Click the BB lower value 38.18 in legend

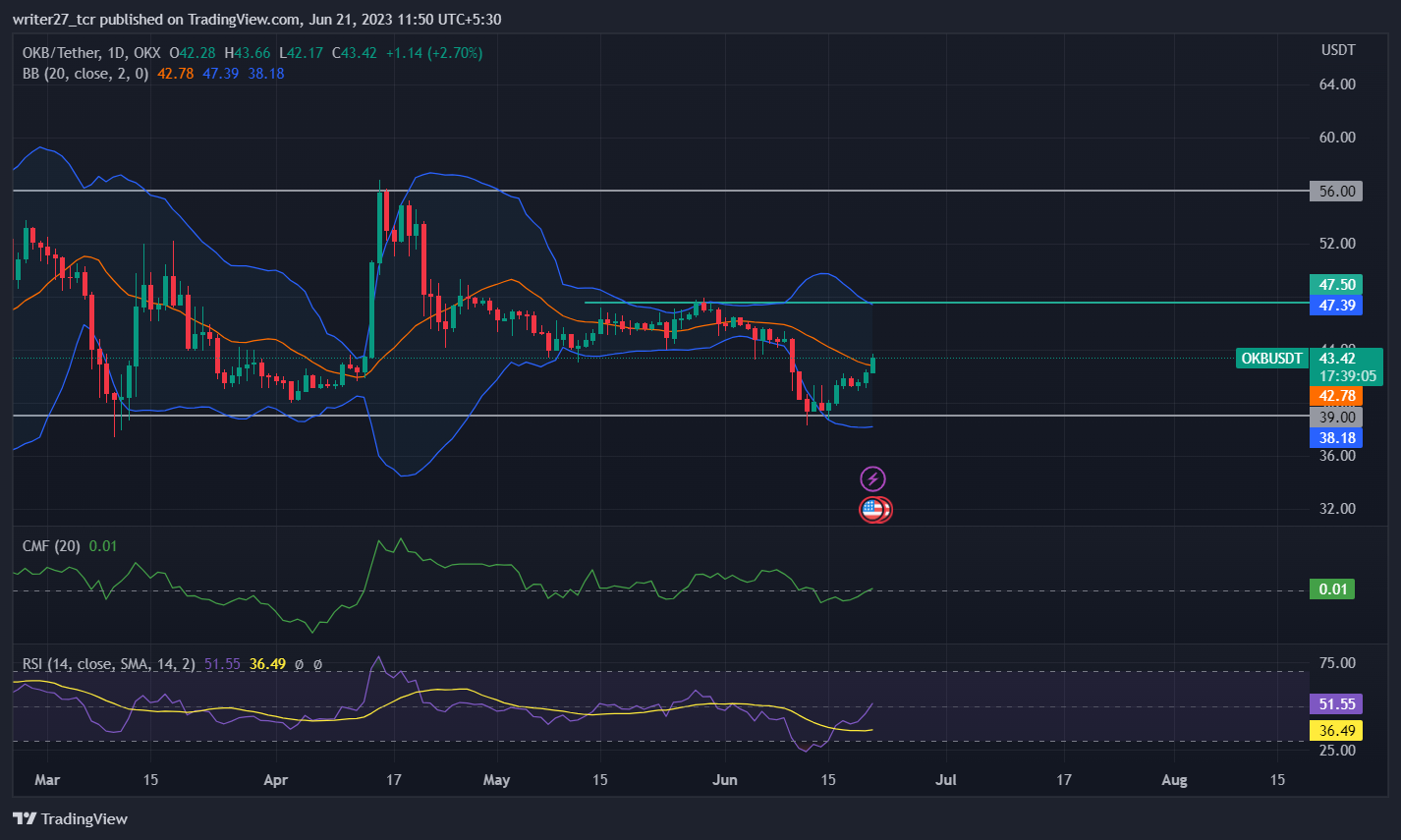[x=266, y=73]
